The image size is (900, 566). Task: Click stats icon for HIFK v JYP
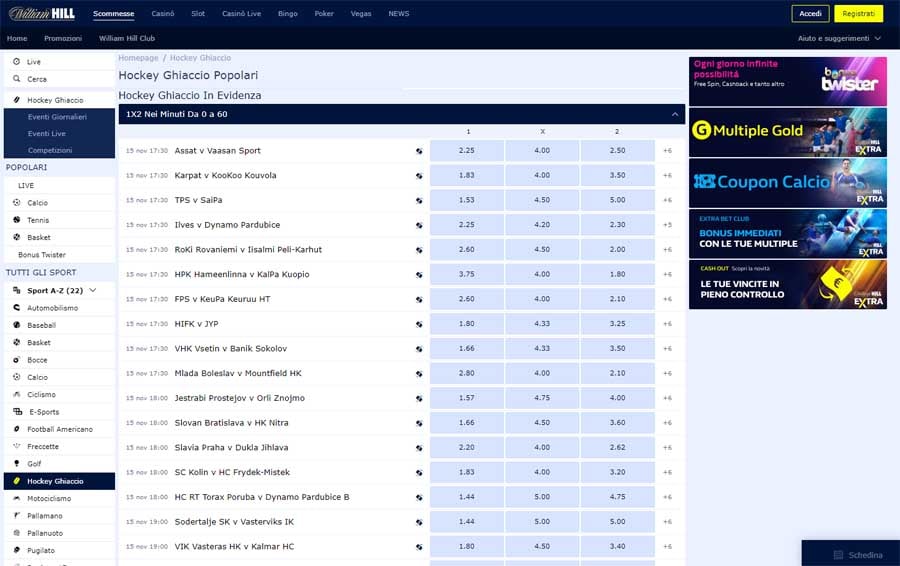point(419,324)
